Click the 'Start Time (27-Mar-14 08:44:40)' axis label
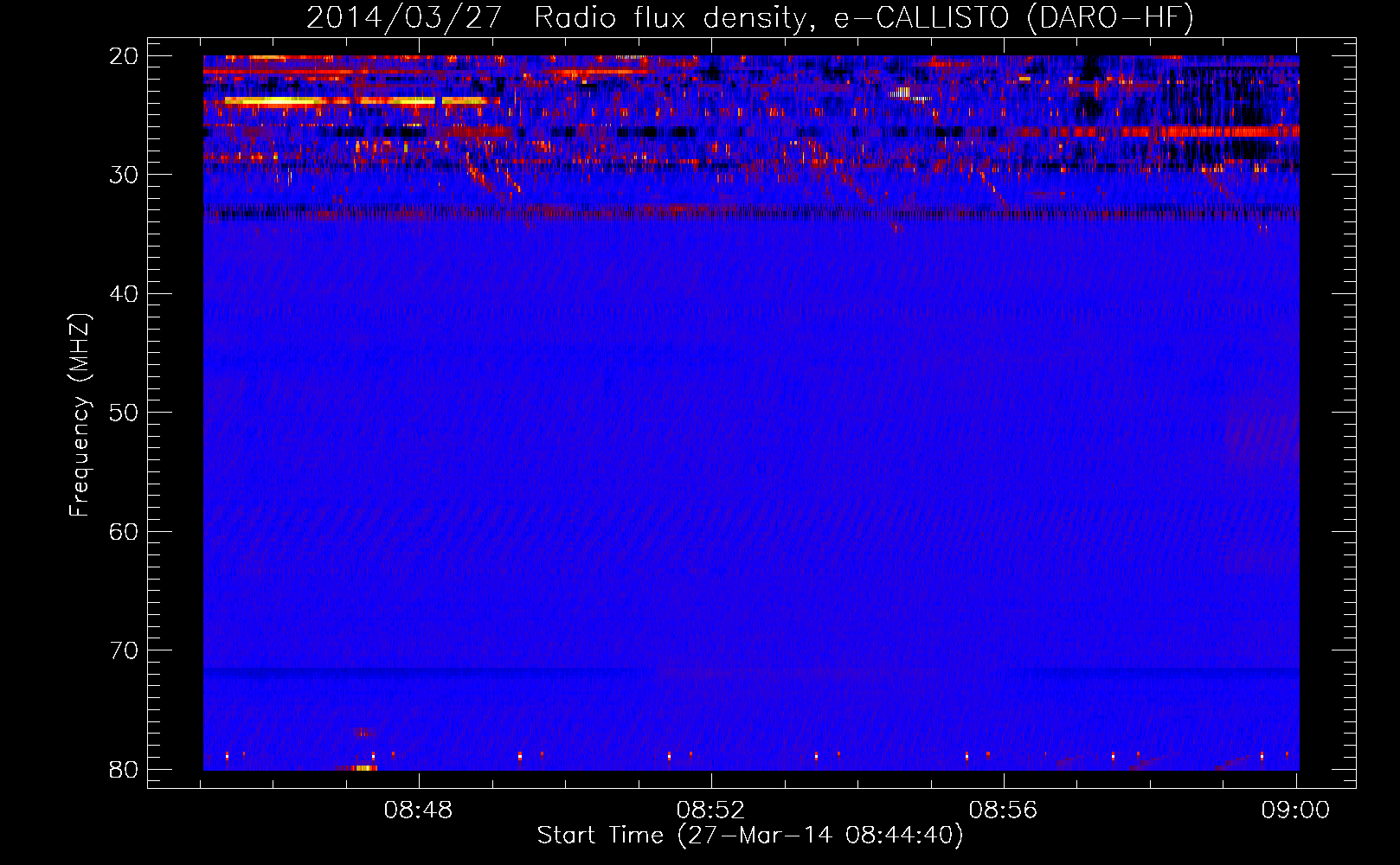 pos(750,836)
